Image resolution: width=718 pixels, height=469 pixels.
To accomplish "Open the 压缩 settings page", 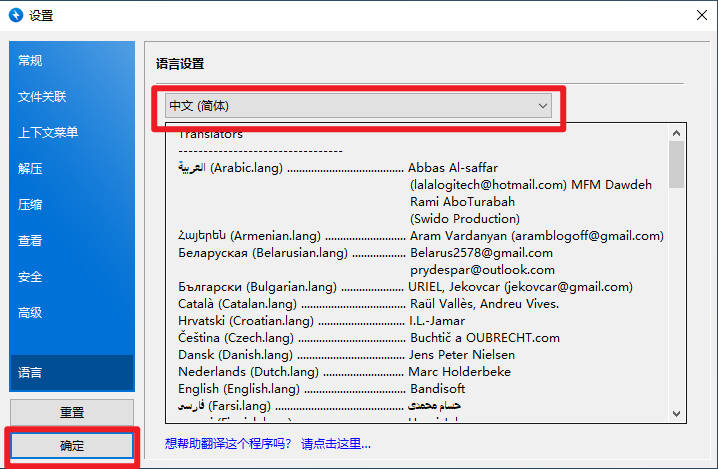I will [x=30, y=205].
